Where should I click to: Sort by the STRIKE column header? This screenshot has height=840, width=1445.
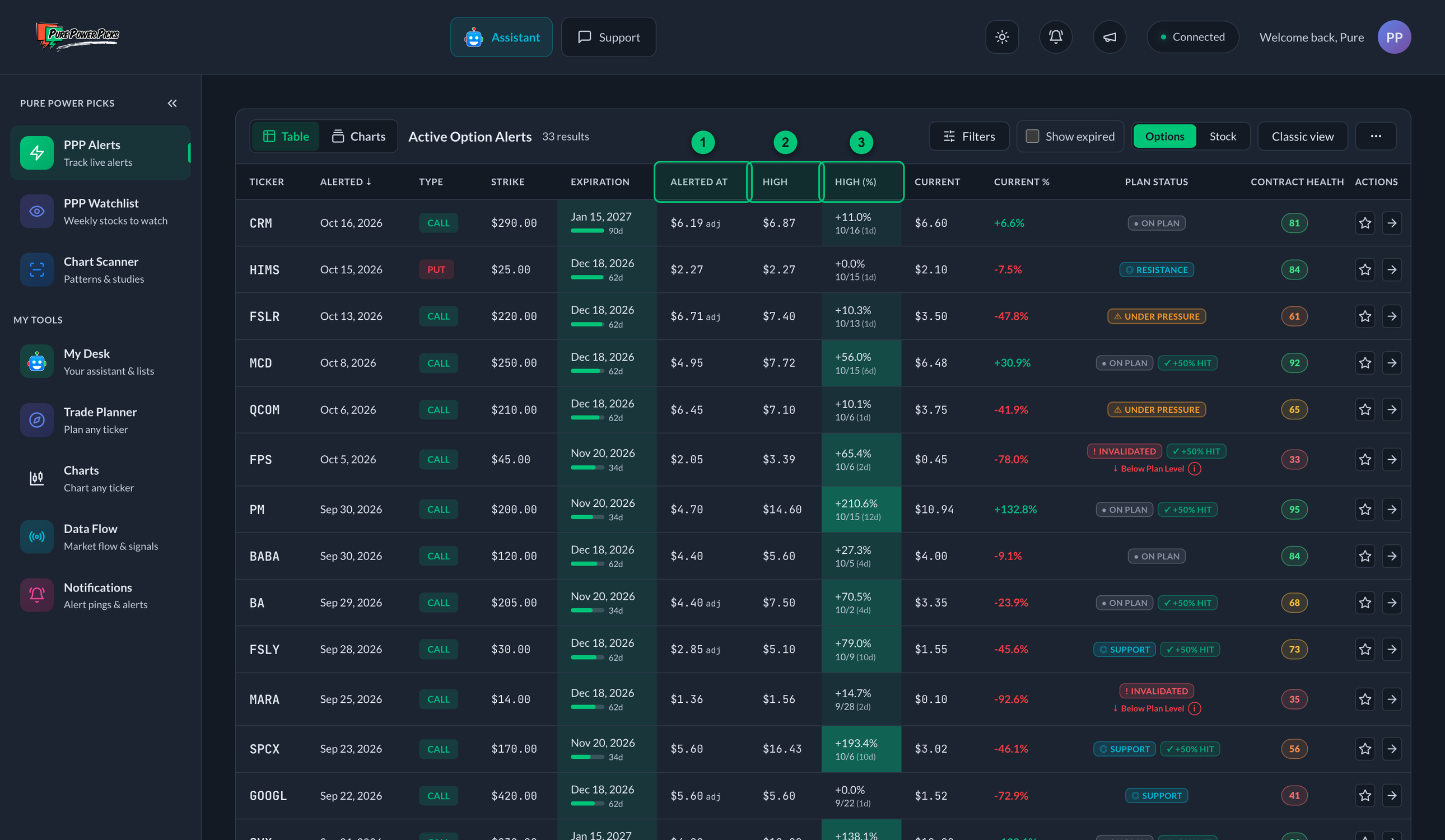click(x=507, y=182)
